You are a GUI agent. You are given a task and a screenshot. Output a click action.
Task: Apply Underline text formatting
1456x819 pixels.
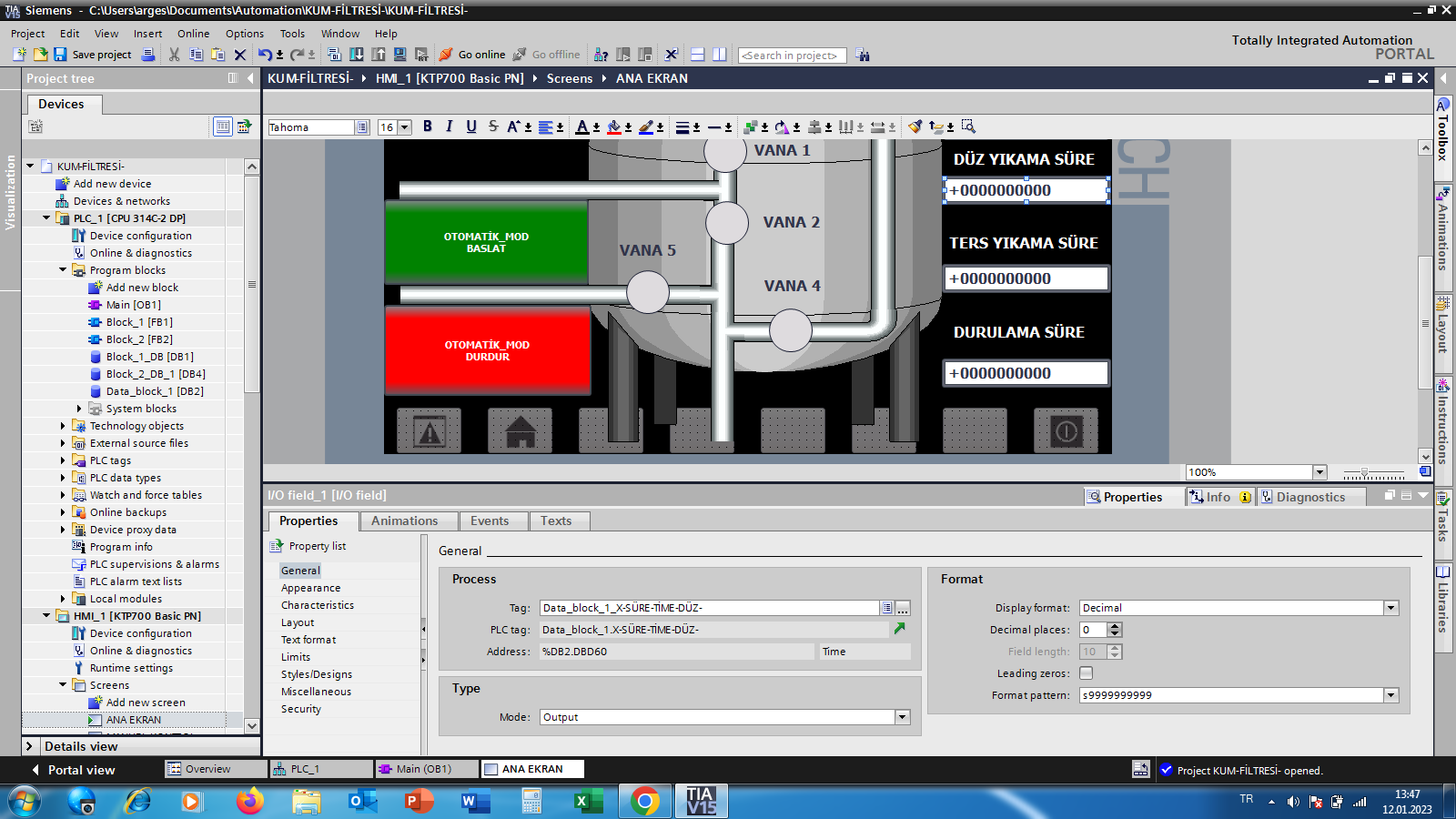click(471, 126)
